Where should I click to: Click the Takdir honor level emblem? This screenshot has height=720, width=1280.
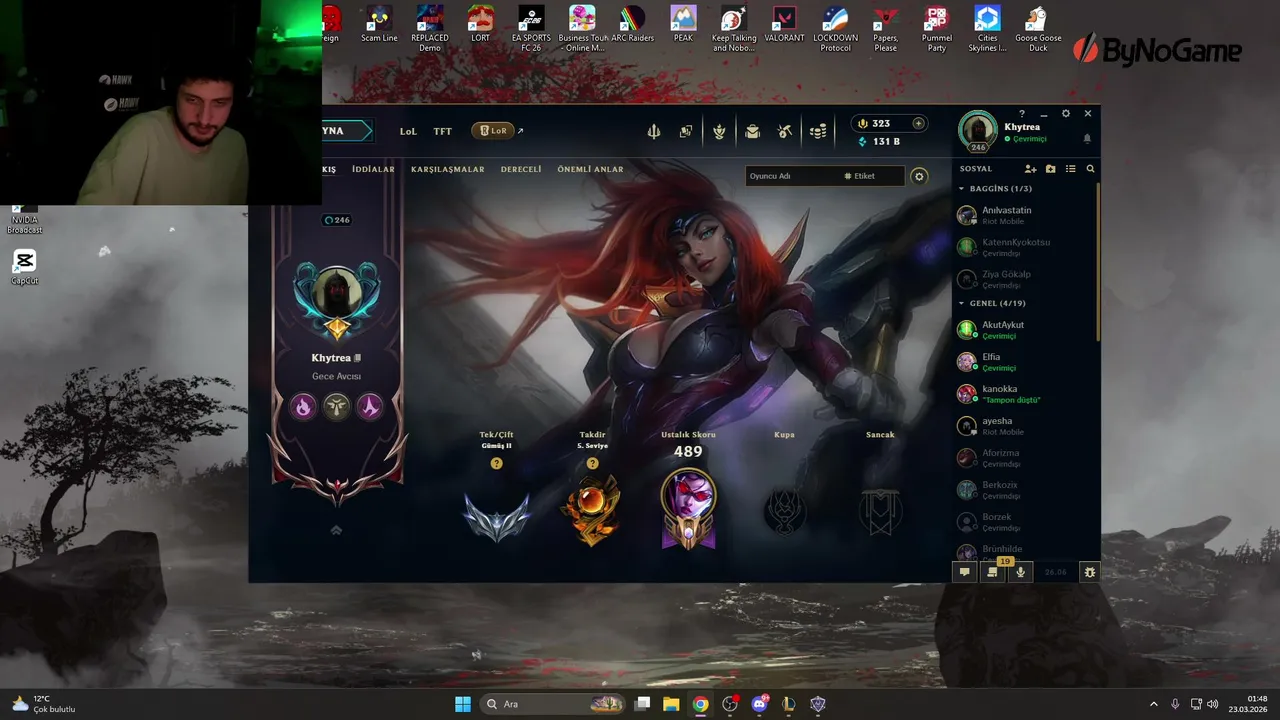click(593, 511)
